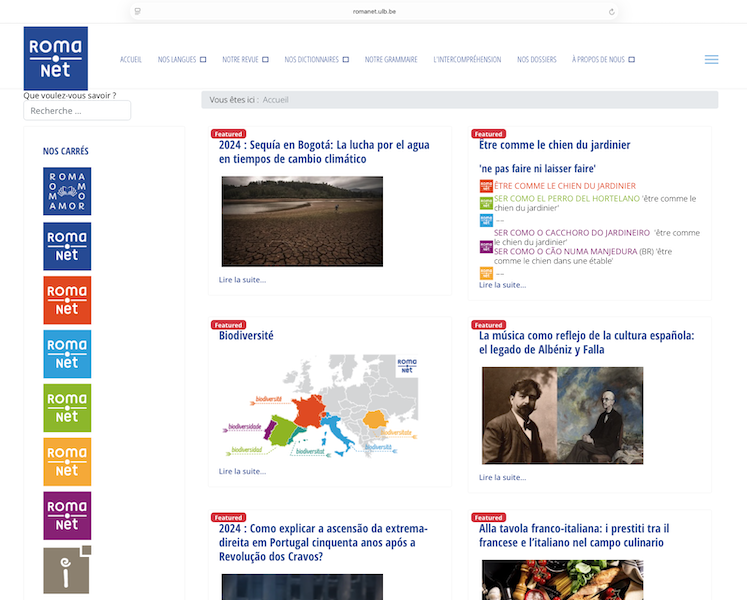This screenshot has width=747, height=600.
Task: Select the purple RomaNet square icon
Action: [x=67, y=516]
